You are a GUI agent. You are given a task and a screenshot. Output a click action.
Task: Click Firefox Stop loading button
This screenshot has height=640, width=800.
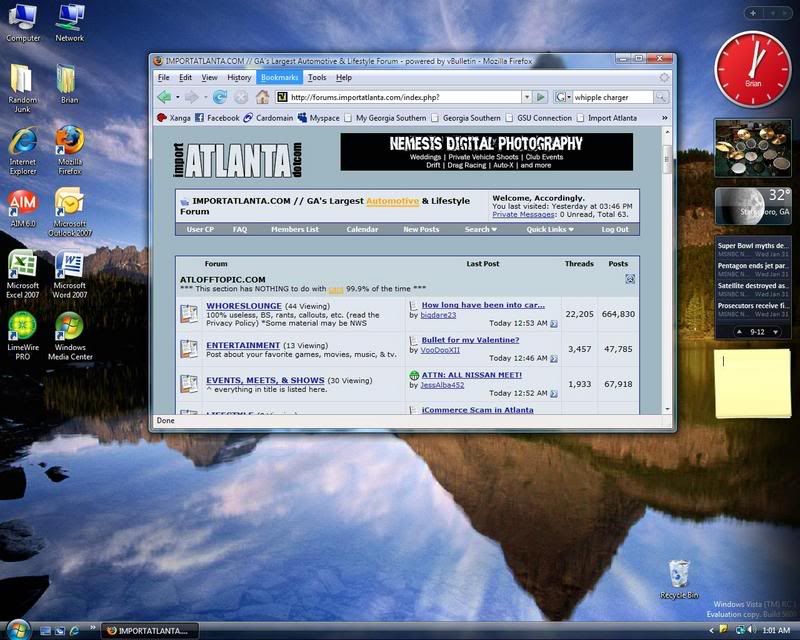coord(241,97)
